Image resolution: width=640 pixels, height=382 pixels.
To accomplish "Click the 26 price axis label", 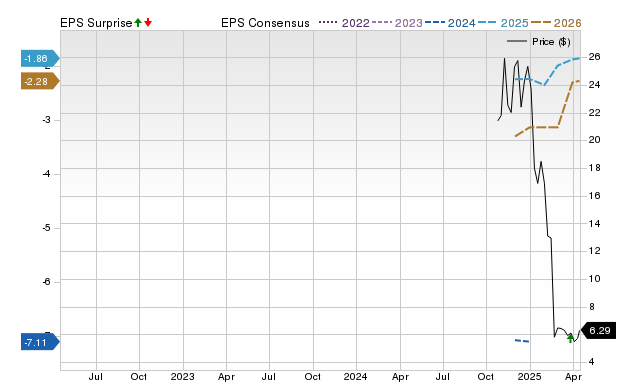I will 594,57.
